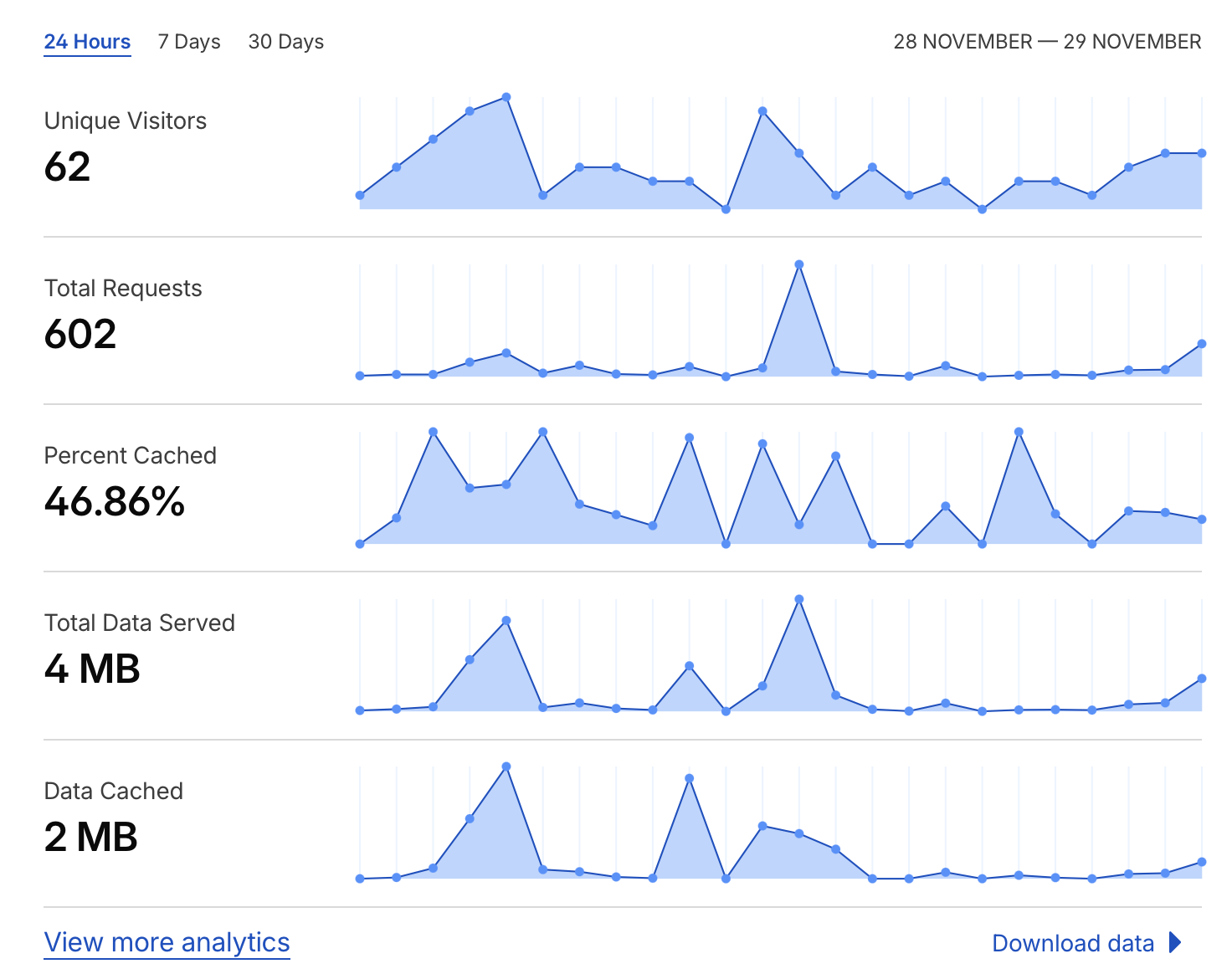
Task: Open the View more analytics link
Action: (x=167, y=942)
